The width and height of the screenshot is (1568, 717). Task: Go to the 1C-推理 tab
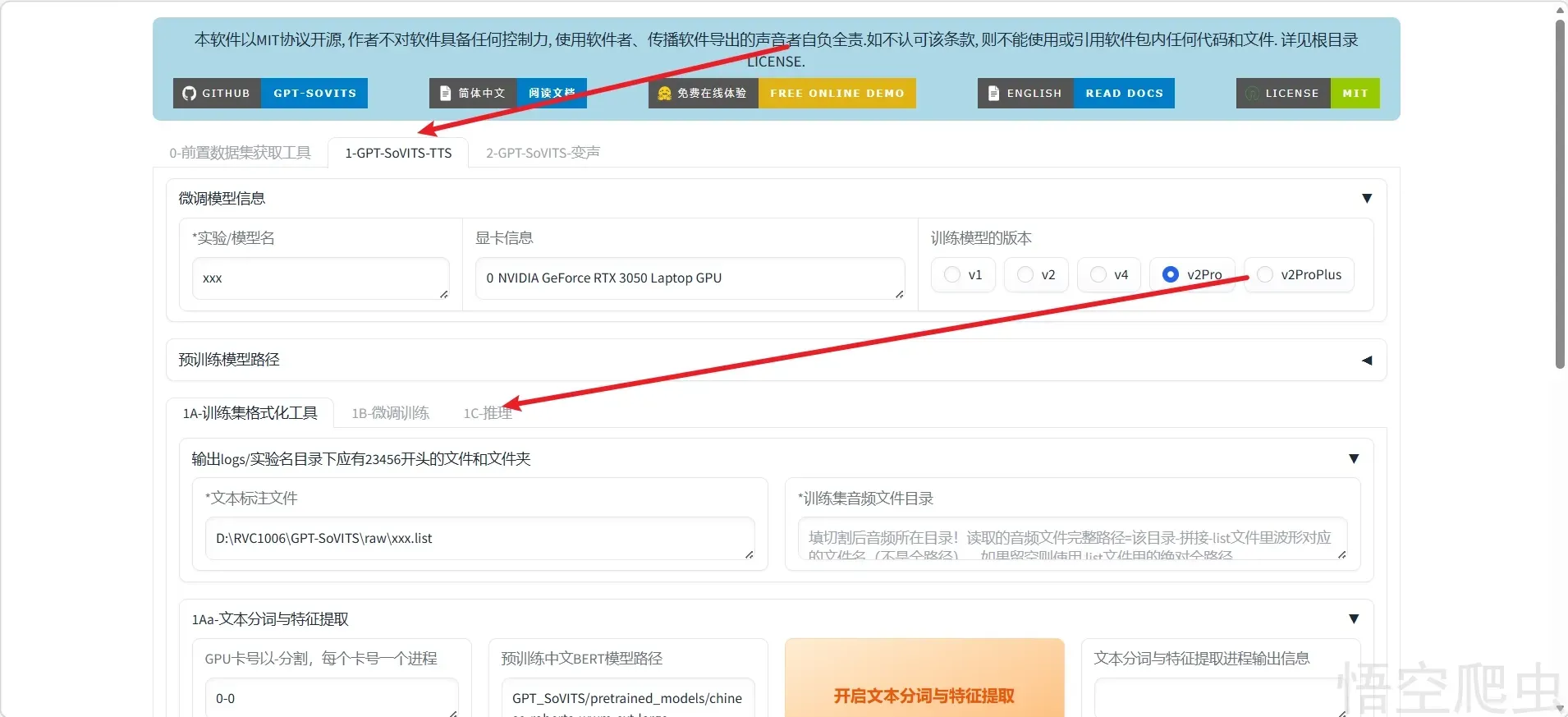coord(488,413)
